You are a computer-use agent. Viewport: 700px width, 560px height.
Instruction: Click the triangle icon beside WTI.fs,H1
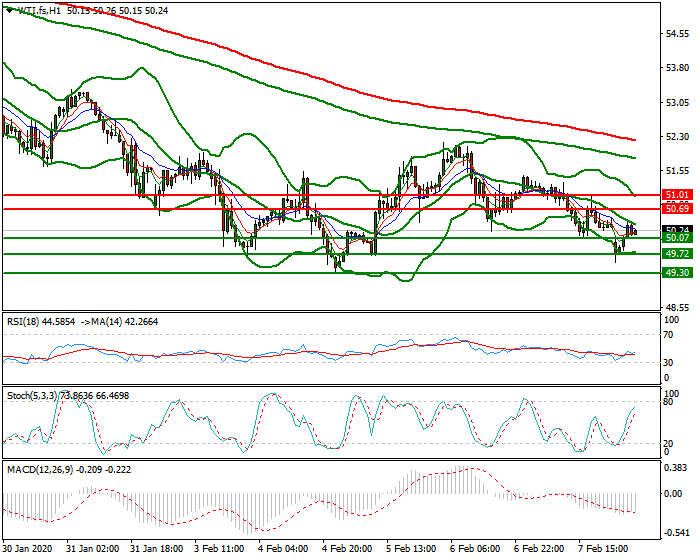pos(9,10)
